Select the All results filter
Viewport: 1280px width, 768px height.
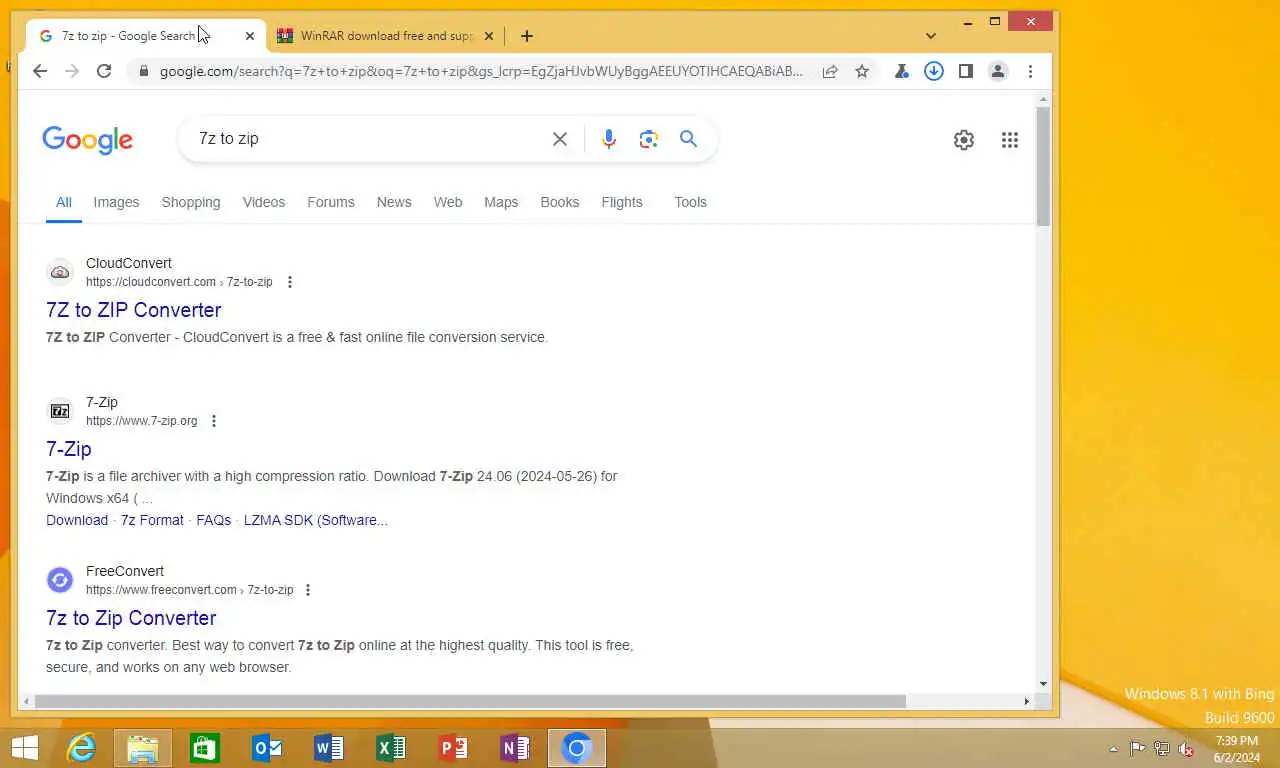tap(64, 202)
